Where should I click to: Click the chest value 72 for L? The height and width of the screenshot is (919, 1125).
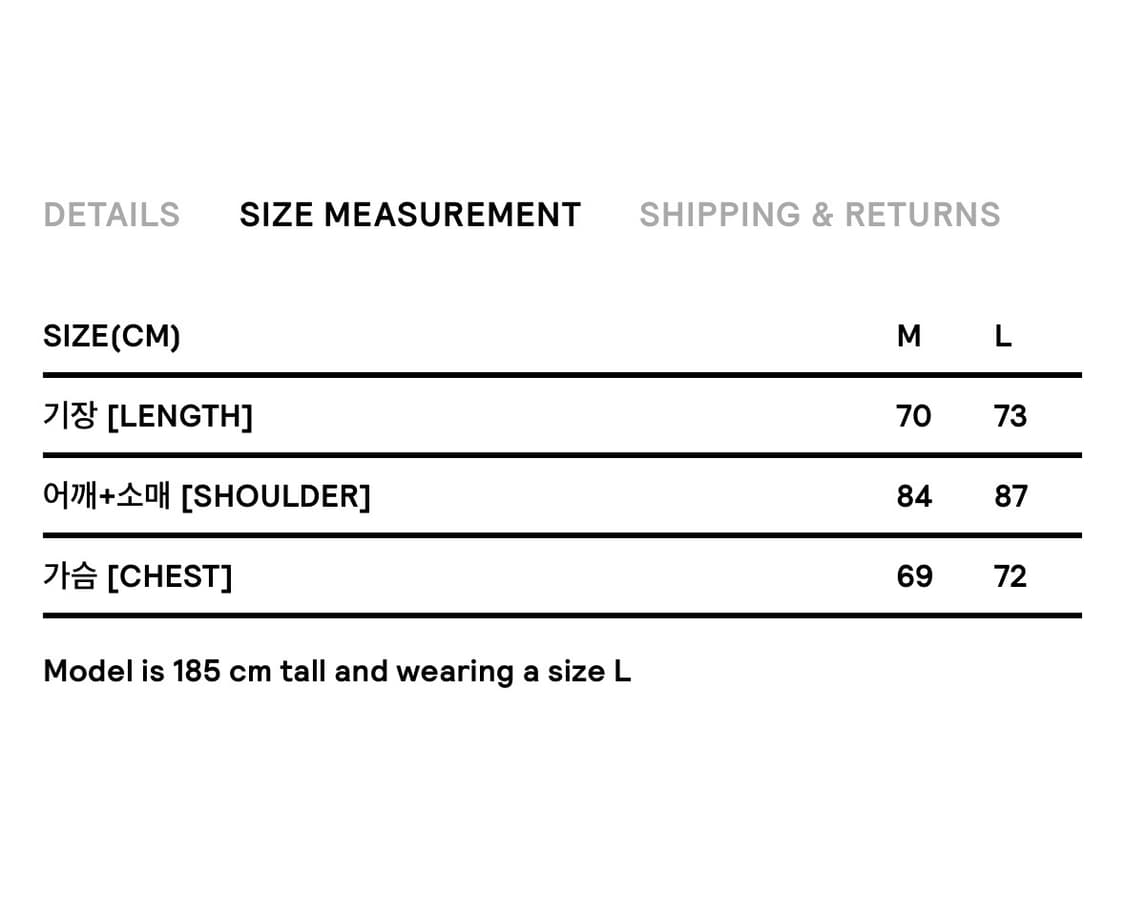(x=1010, y=576)
